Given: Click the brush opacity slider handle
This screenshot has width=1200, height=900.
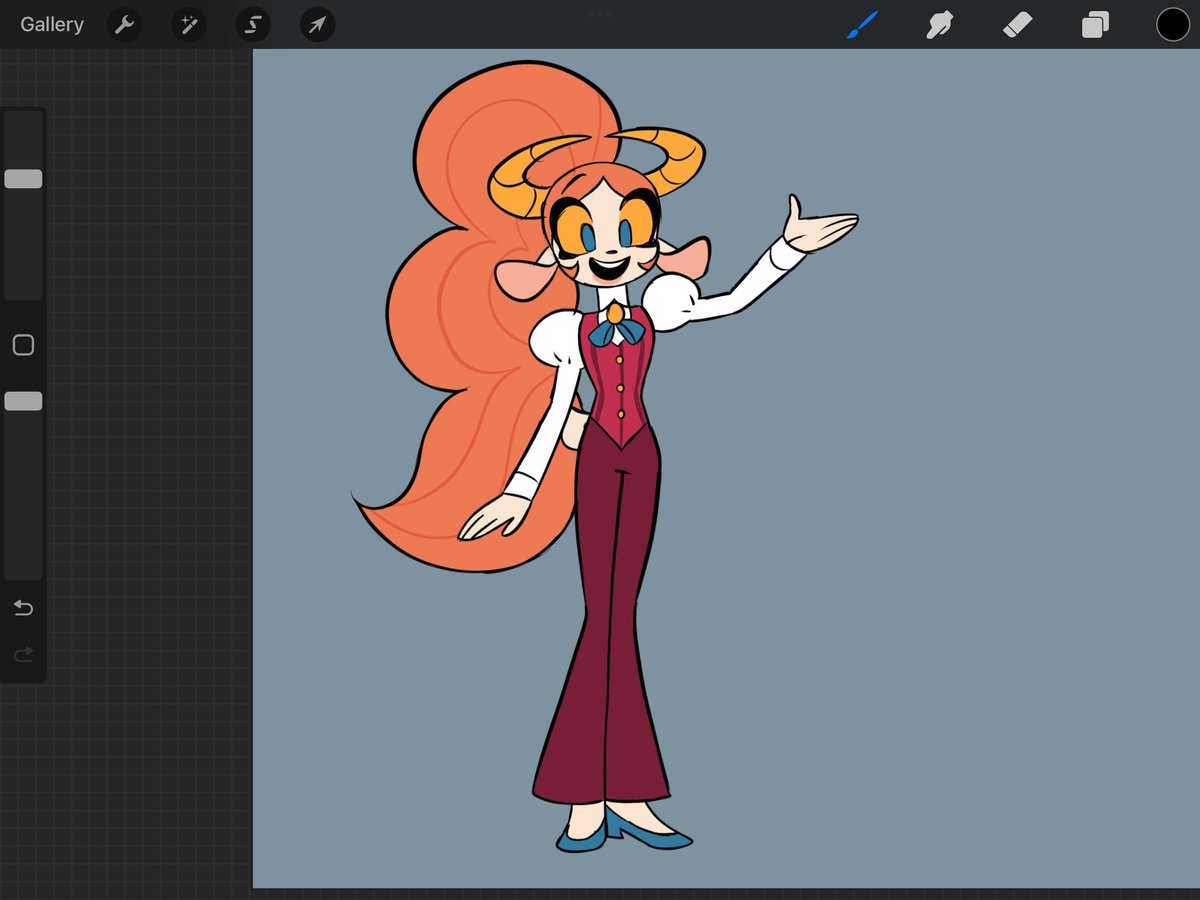Looking at the screenshot, I should (23, 401).
